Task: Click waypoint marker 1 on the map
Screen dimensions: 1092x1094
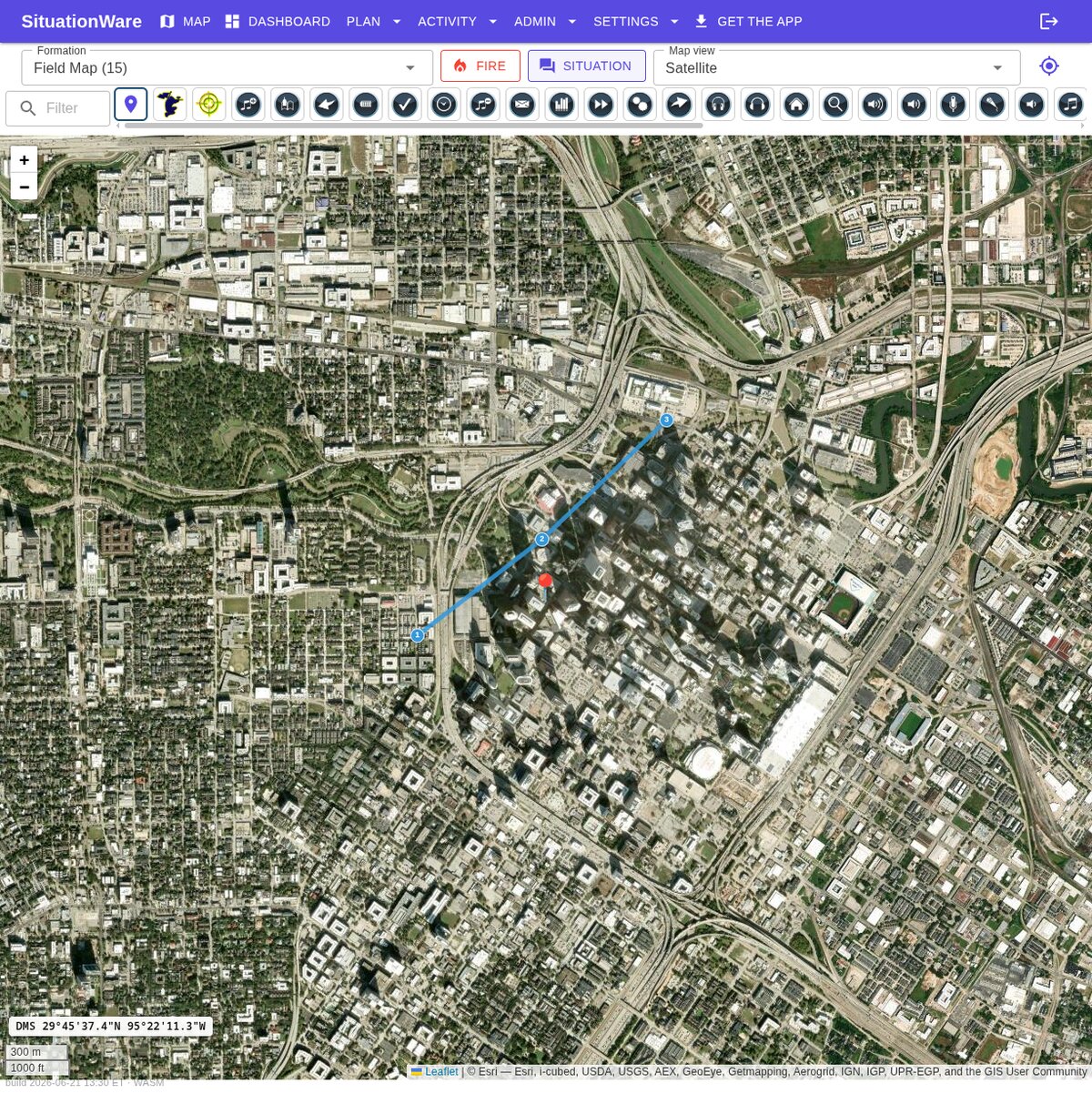Action: (418, 635)
